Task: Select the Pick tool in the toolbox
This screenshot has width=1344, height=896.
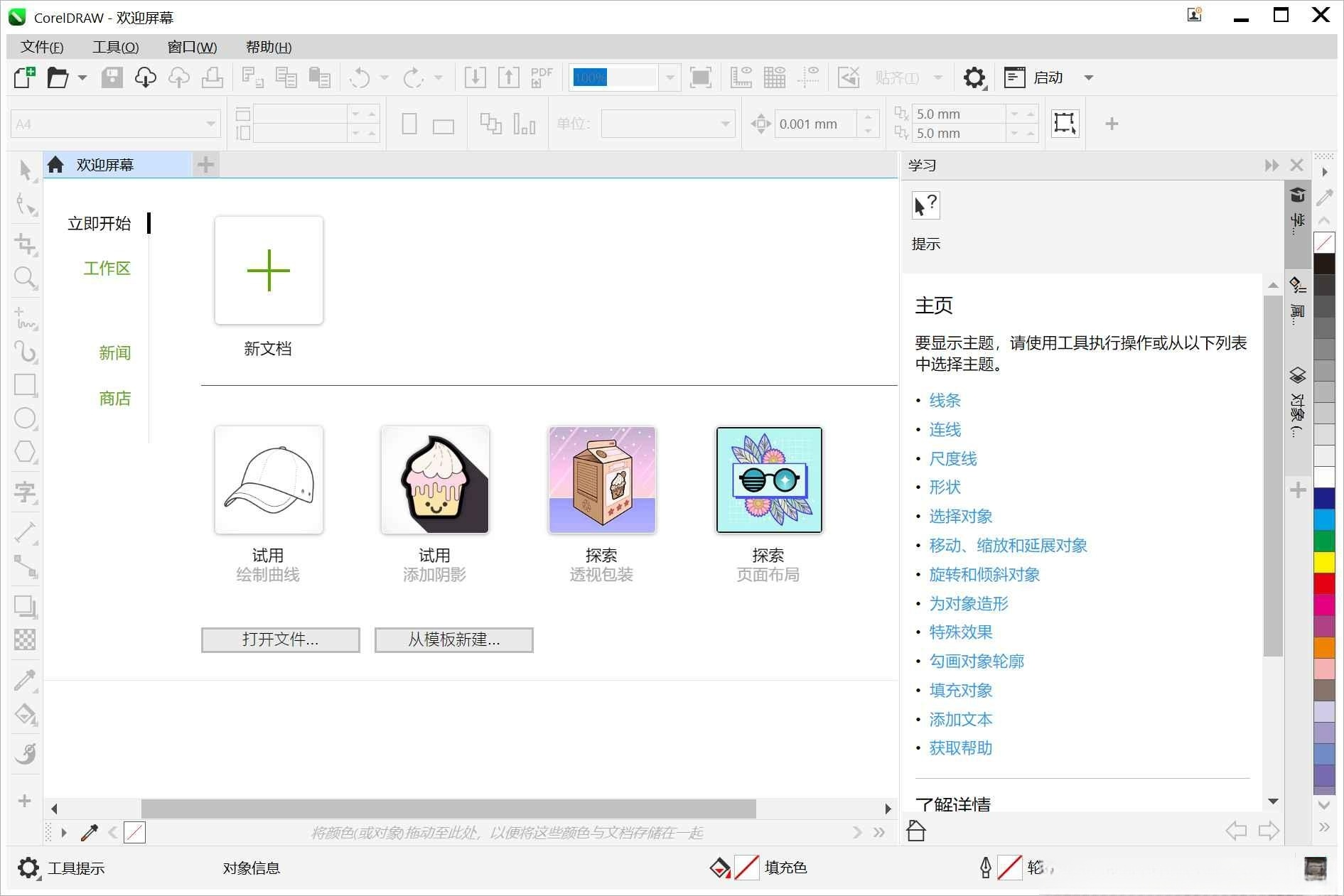Action: point(26,171)
